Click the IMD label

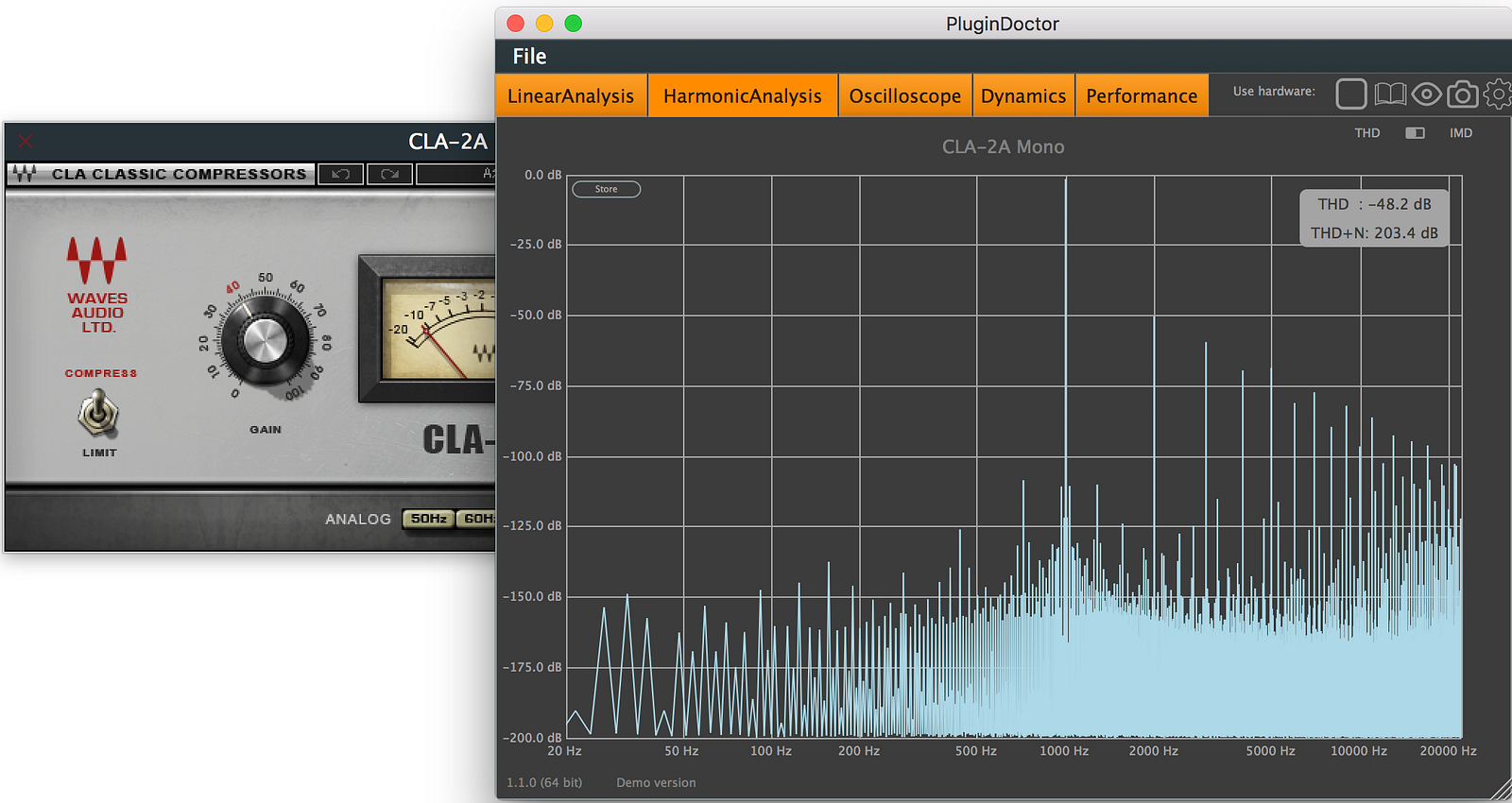pyautogui.click(x=1461, y=133)
